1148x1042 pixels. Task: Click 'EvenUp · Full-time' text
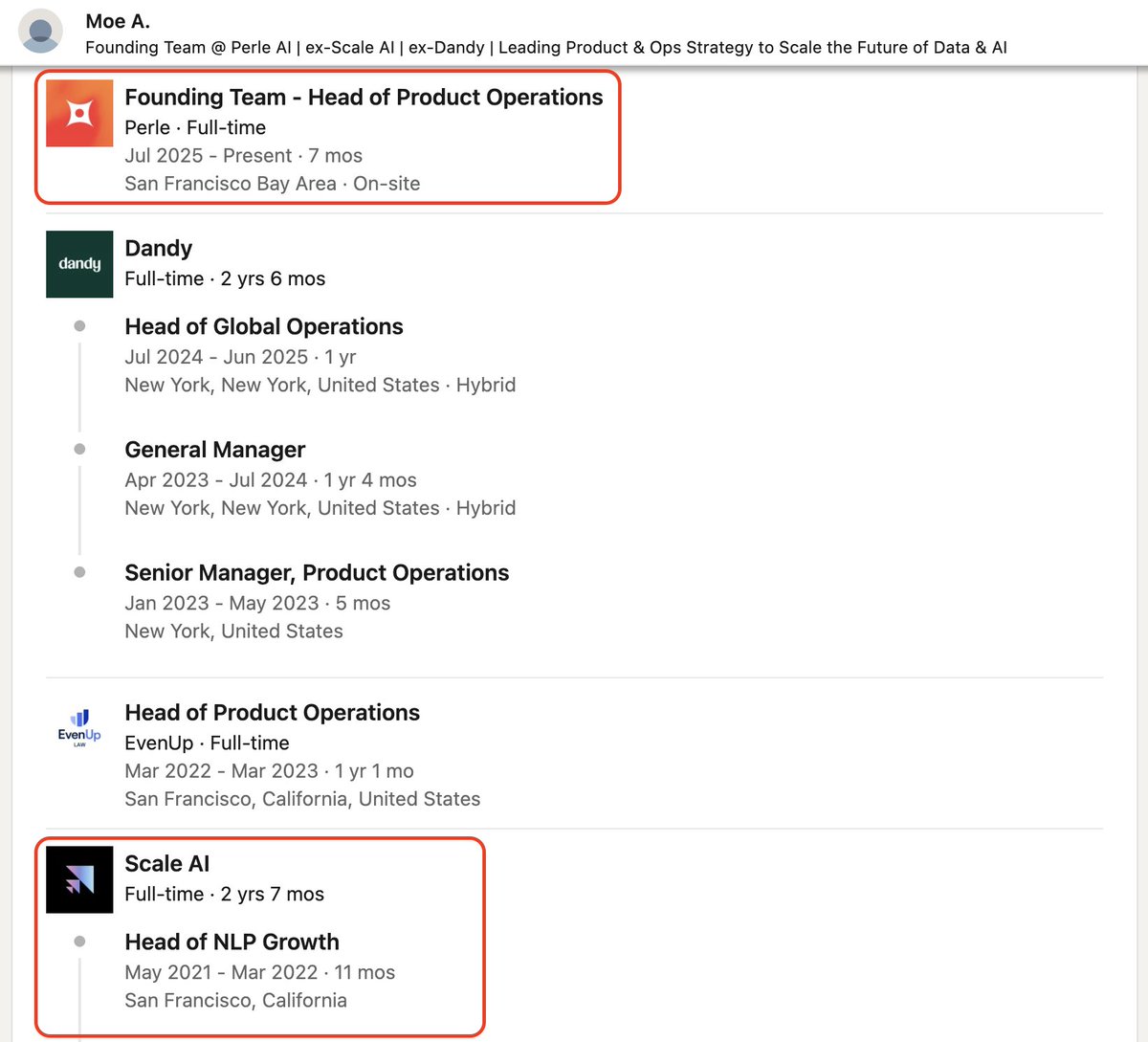207,743
